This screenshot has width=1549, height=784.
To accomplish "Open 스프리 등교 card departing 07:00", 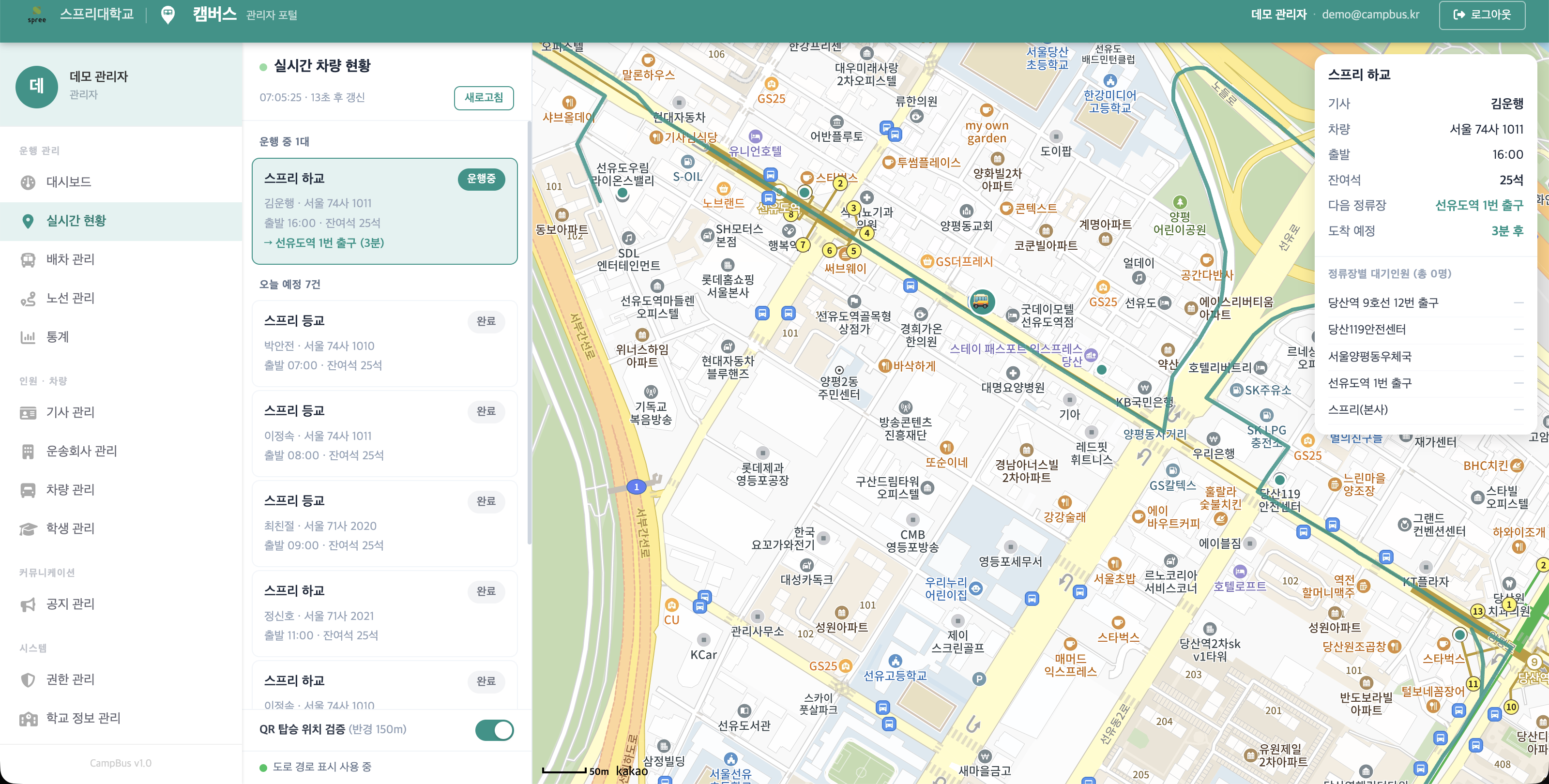I will [385, 343].
